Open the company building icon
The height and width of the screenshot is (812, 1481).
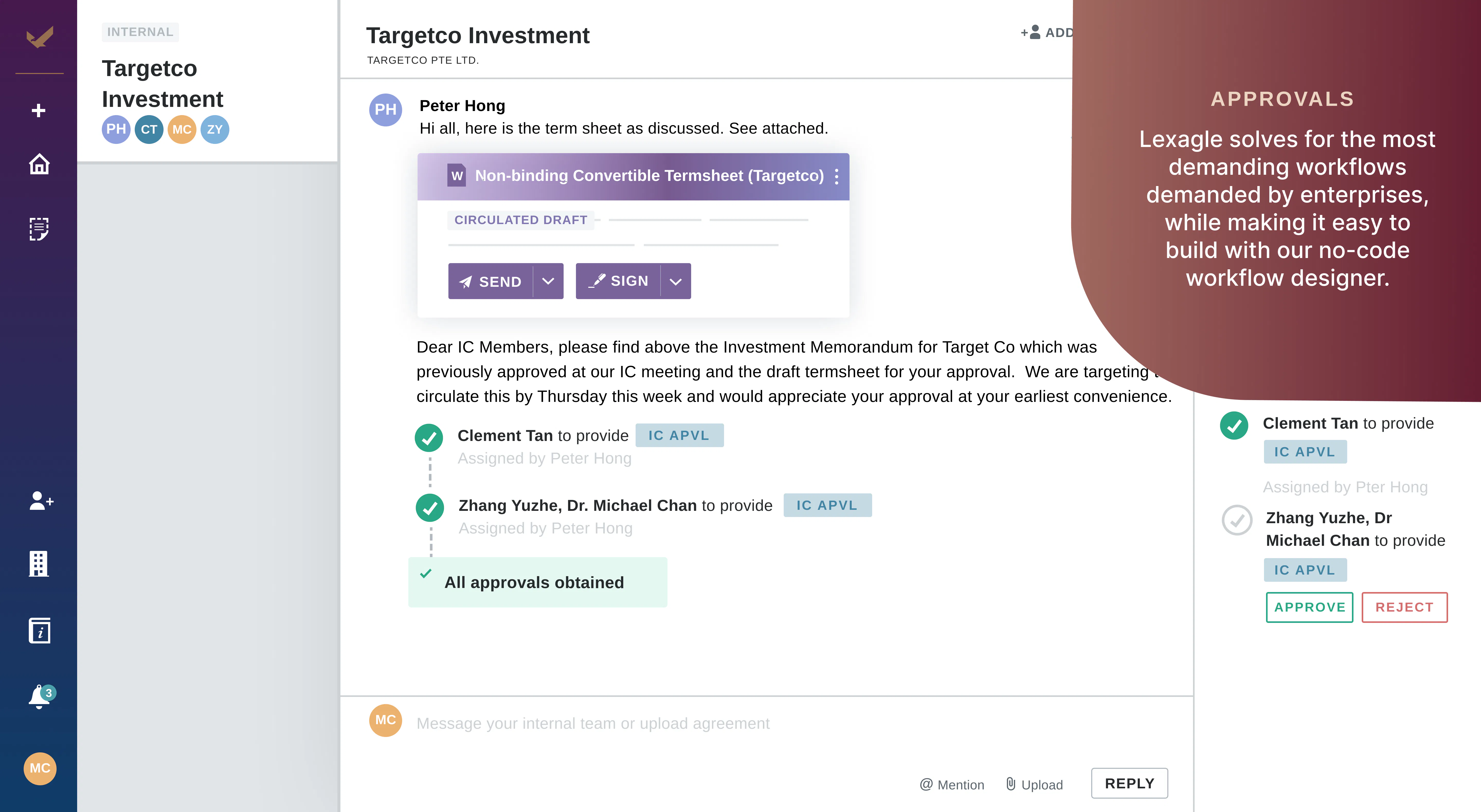[39, 564]
